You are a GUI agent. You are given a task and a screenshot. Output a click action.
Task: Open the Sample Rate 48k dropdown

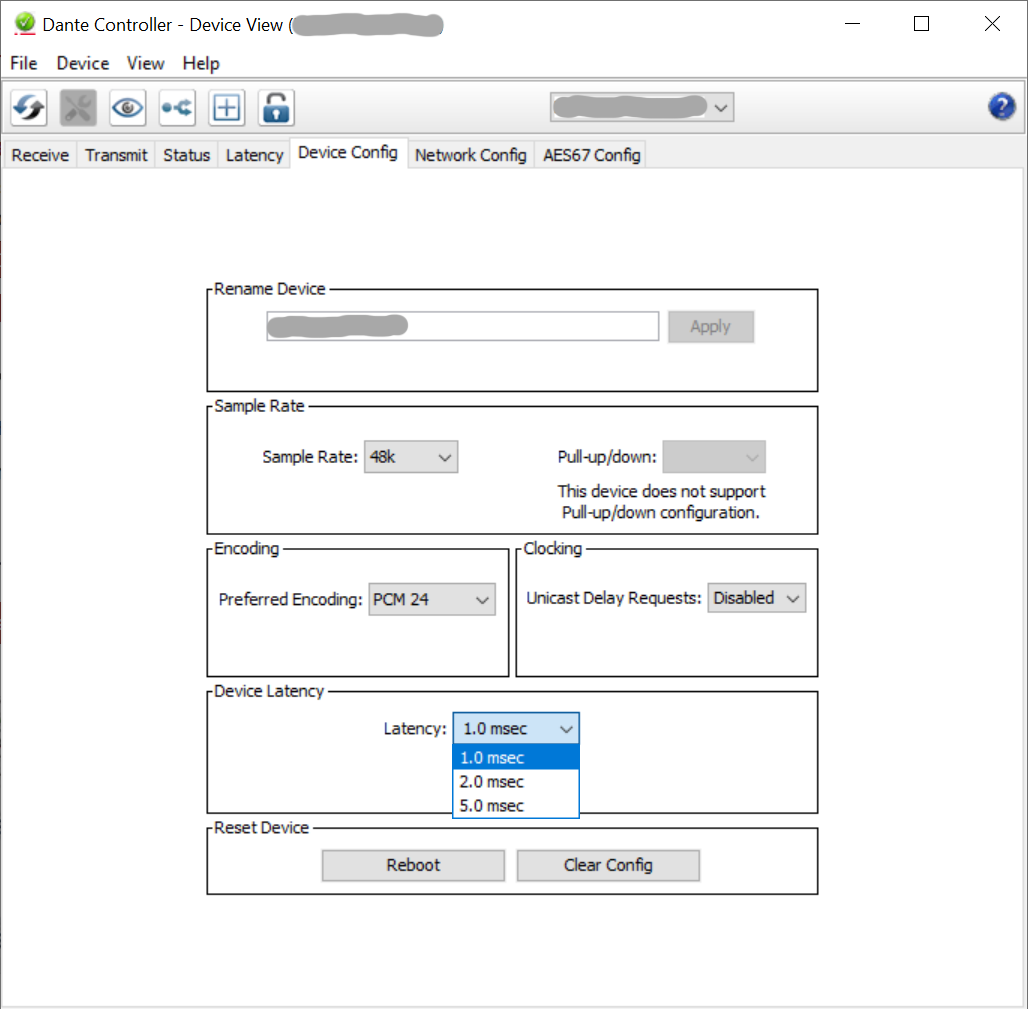(411, 457)
